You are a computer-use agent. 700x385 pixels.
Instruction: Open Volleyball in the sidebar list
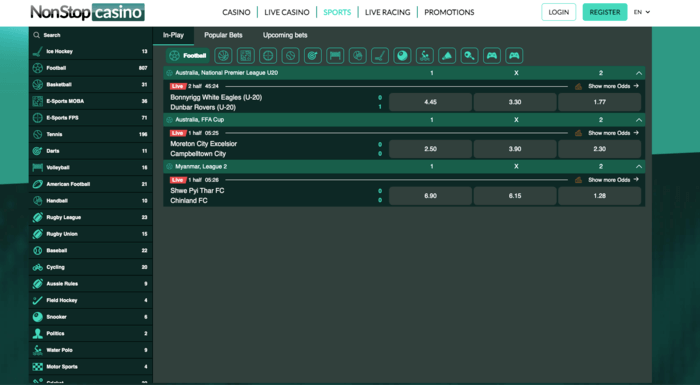coord(91,167)
